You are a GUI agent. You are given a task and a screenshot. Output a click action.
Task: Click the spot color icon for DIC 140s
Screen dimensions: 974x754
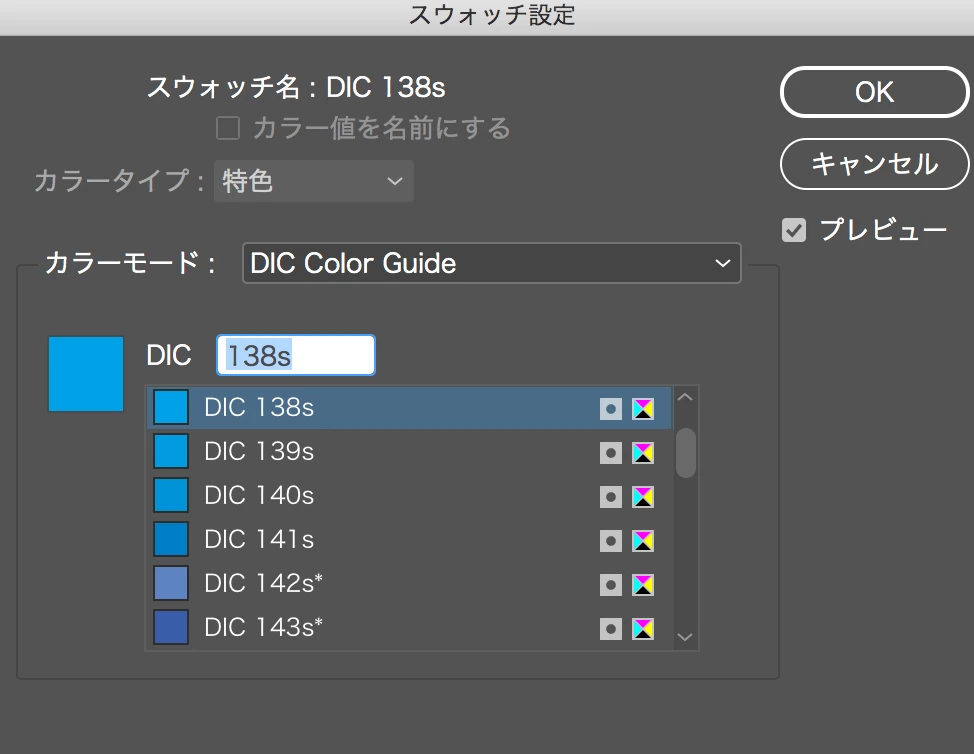pos(611,497)
